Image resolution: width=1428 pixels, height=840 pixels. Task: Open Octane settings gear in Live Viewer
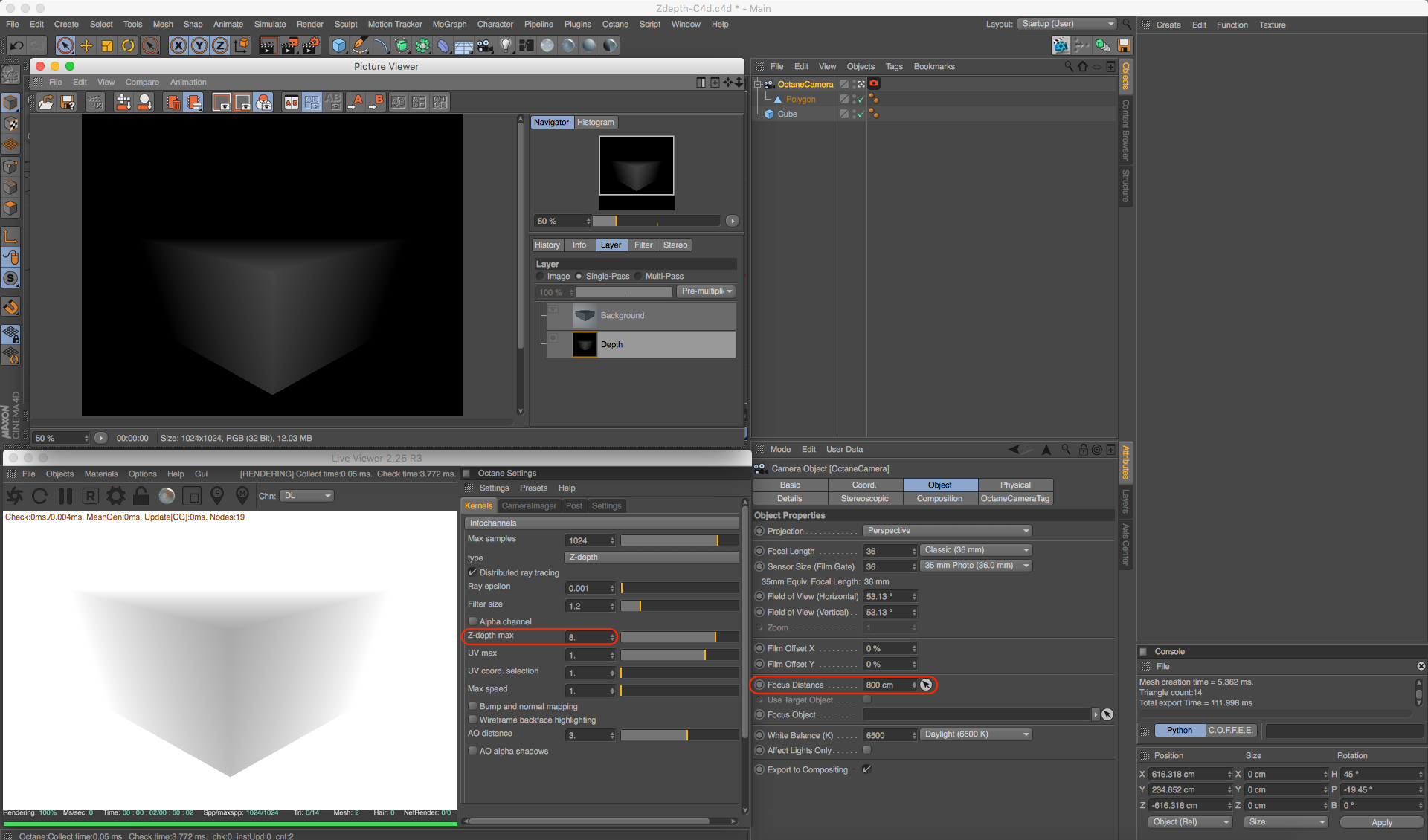116,496
